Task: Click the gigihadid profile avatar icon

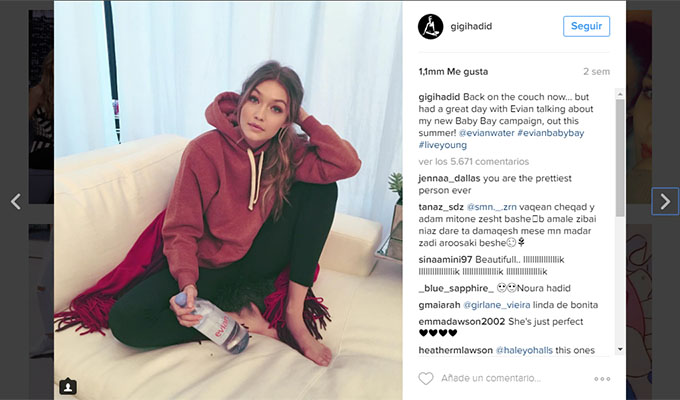Action: click(430, 26)
